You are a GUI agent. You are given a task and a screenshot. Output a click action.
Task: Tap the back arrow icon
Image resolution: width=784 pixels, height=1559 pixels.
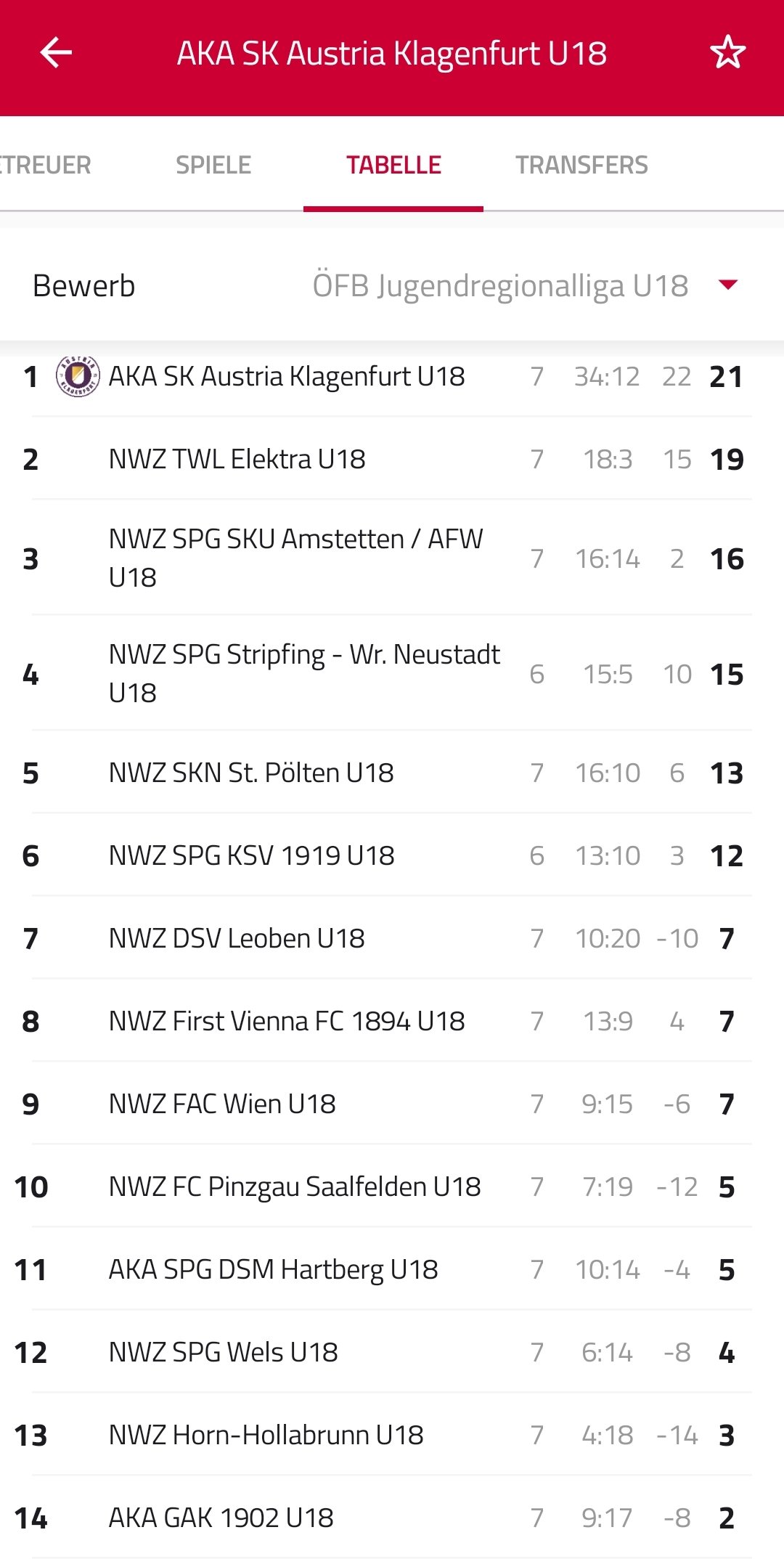(x=56, y=52)
